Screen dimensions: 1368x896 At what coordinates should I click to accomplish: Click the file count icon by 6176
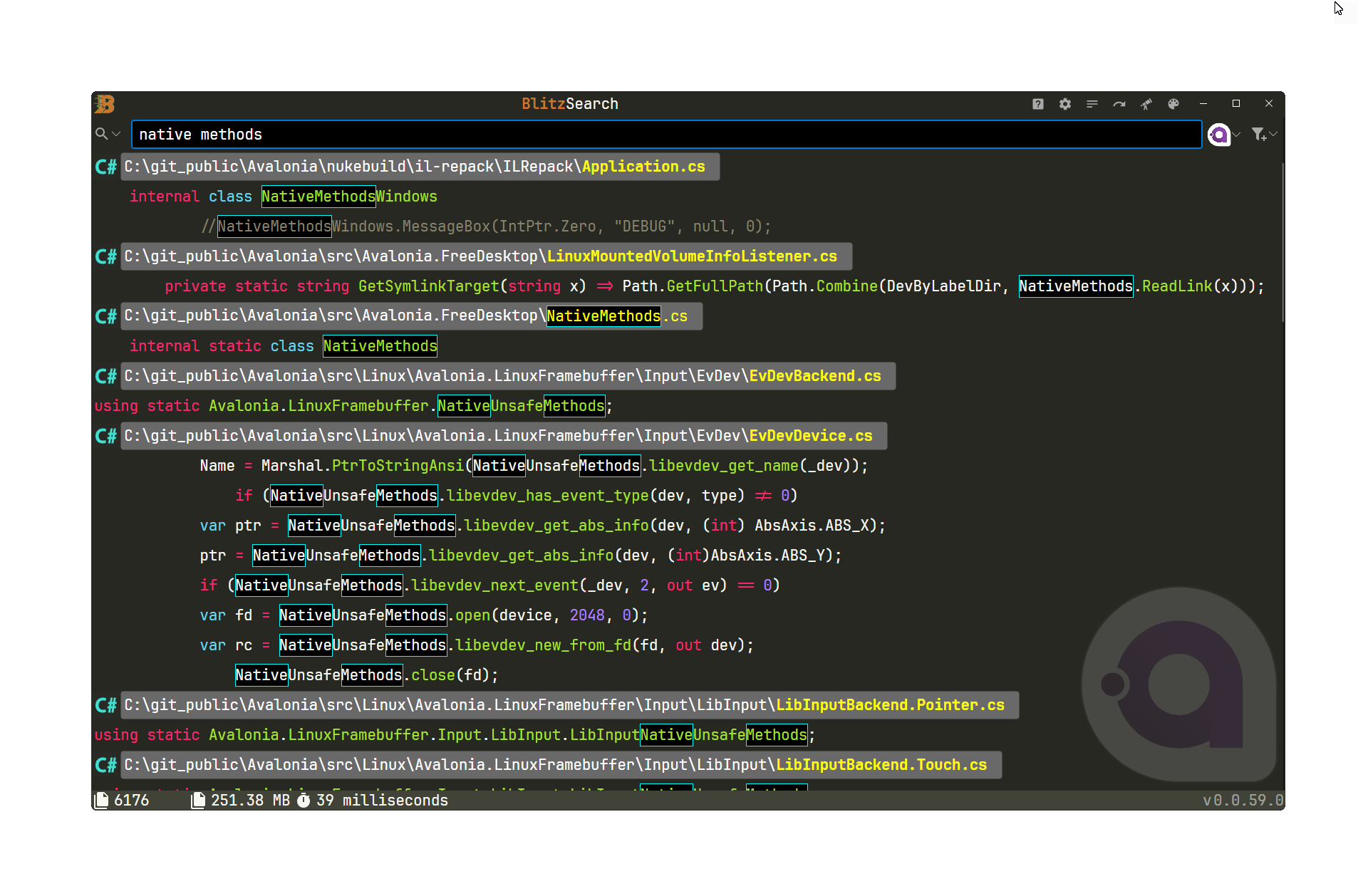click(102, 801)
